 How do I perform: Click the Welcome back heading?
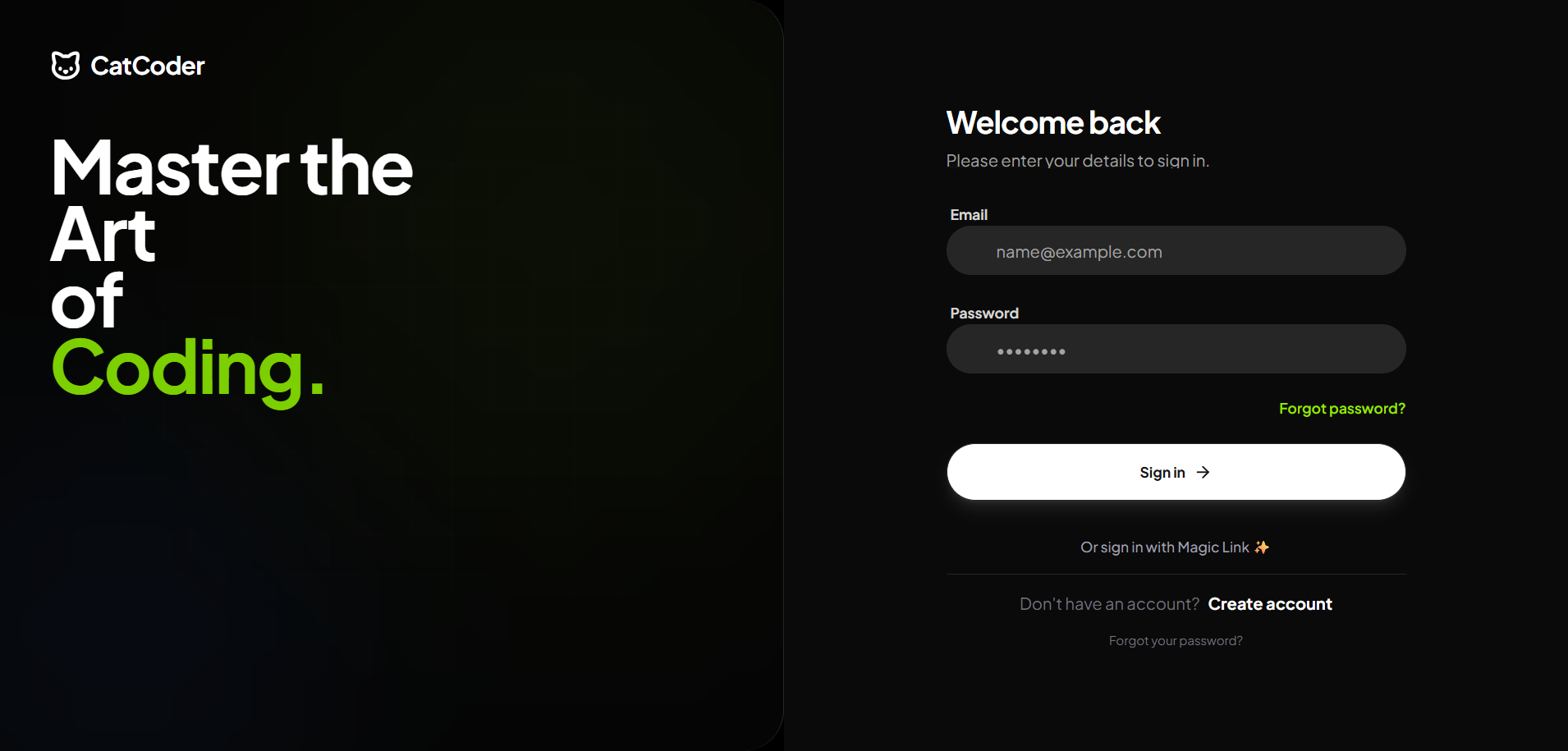(1053, 123)
